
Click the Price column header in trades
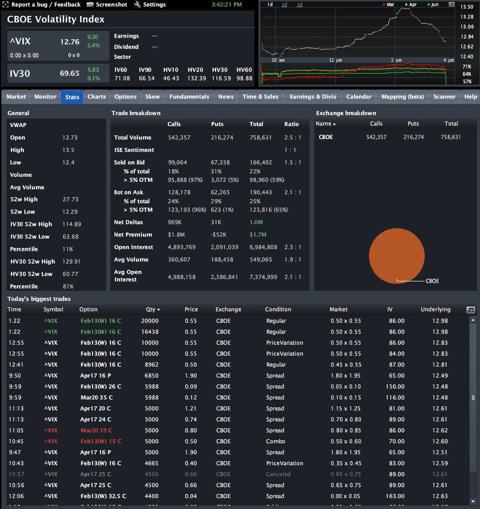tap(191, 309)
